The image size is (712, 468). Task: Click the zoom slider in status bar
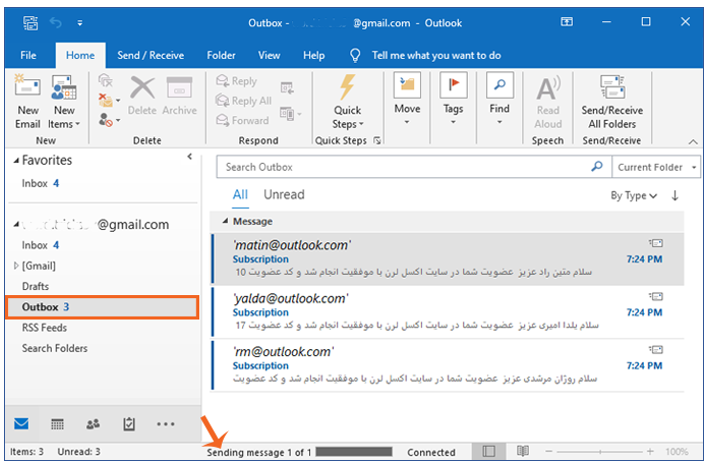click(599, 452)
